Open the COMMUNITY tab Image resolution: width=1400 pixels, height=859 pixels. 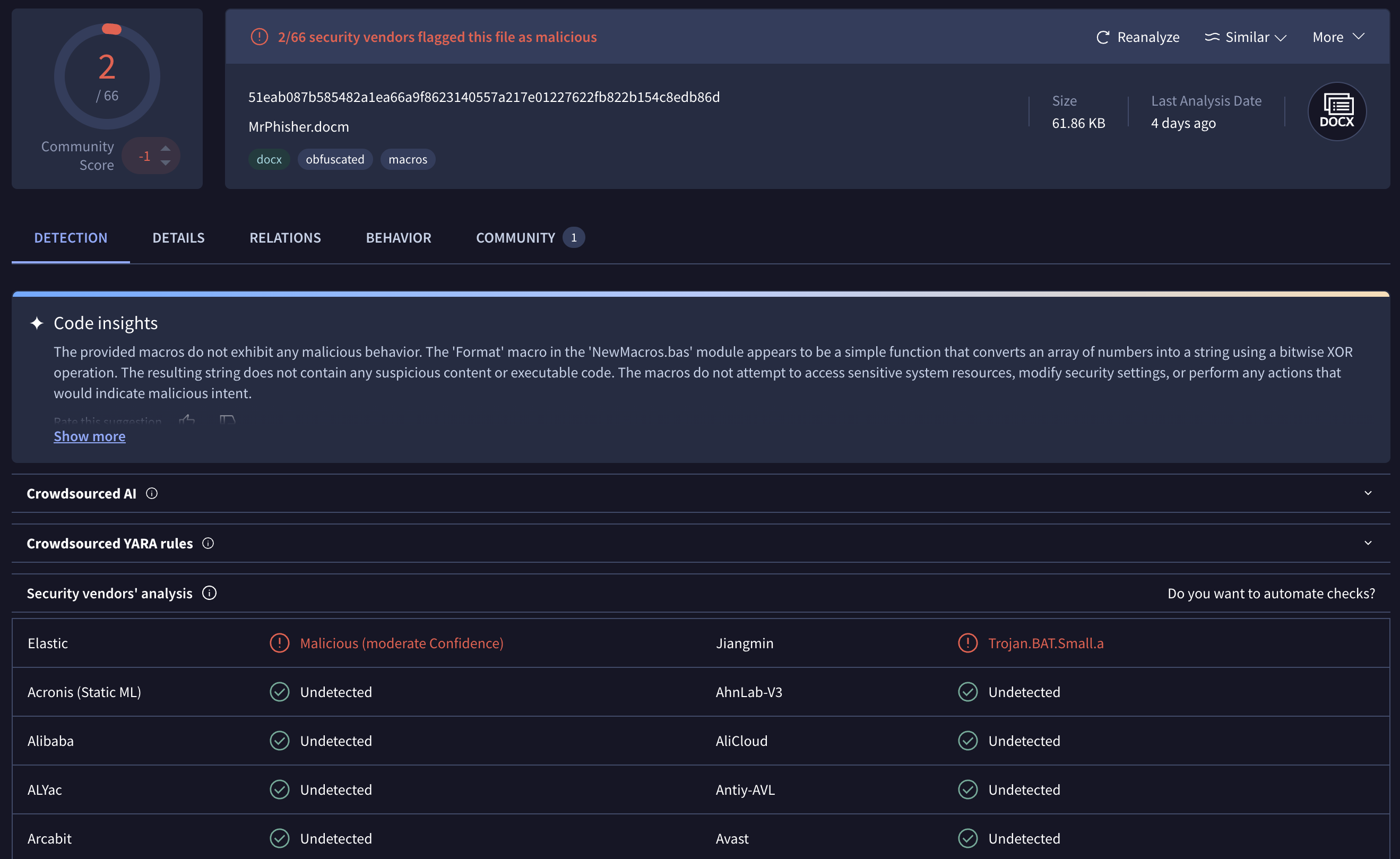pos(530,238)
